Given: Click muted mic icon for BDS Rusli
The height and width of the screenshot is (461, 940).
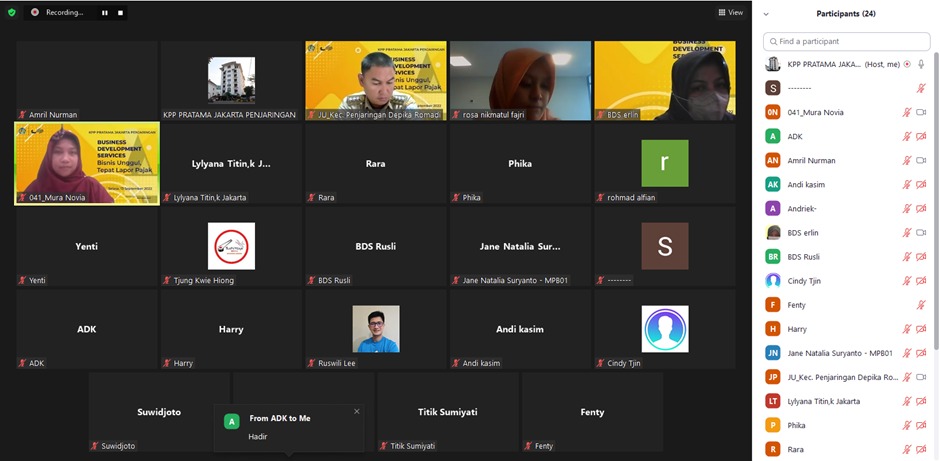Looking at the screenshot, I should [x=907, y=256].
